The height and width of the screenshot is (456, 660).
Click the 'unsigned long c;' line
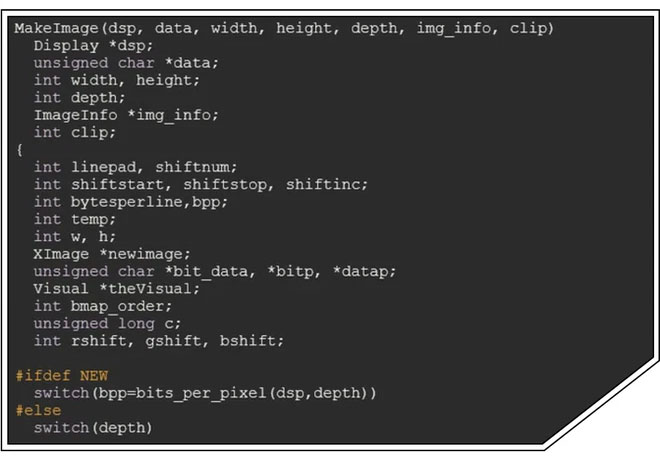click(x=106, y=323)
